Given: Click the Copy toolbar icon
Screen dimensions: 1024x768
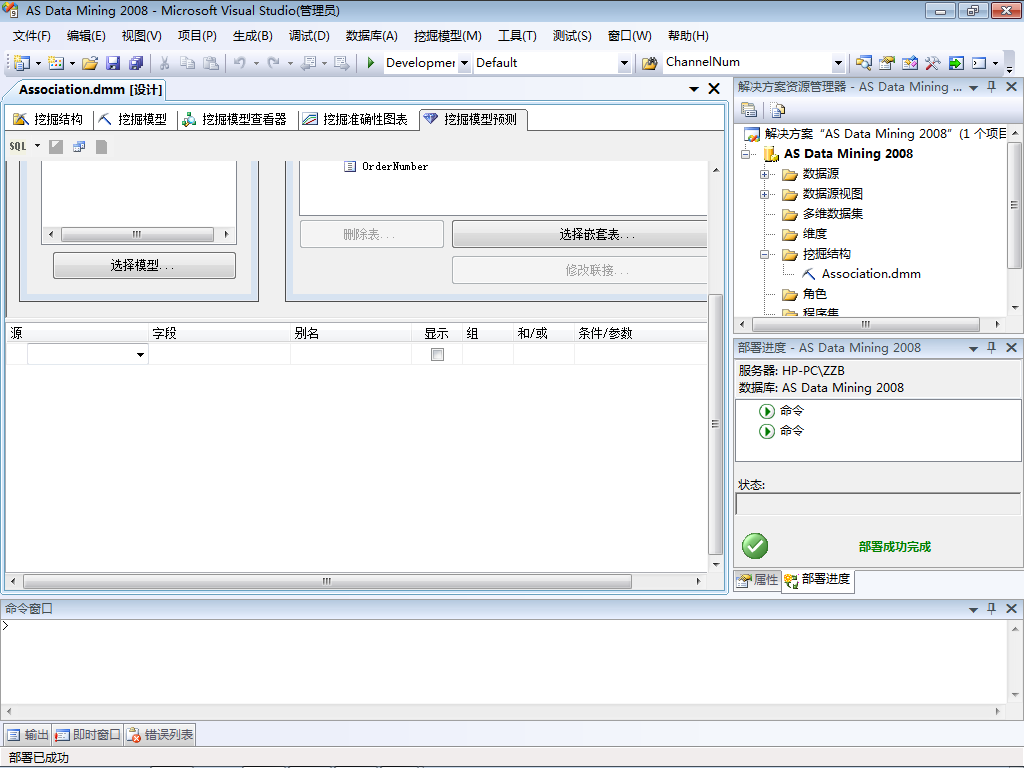Looking at the screenshot, I should tap(187, 63).
